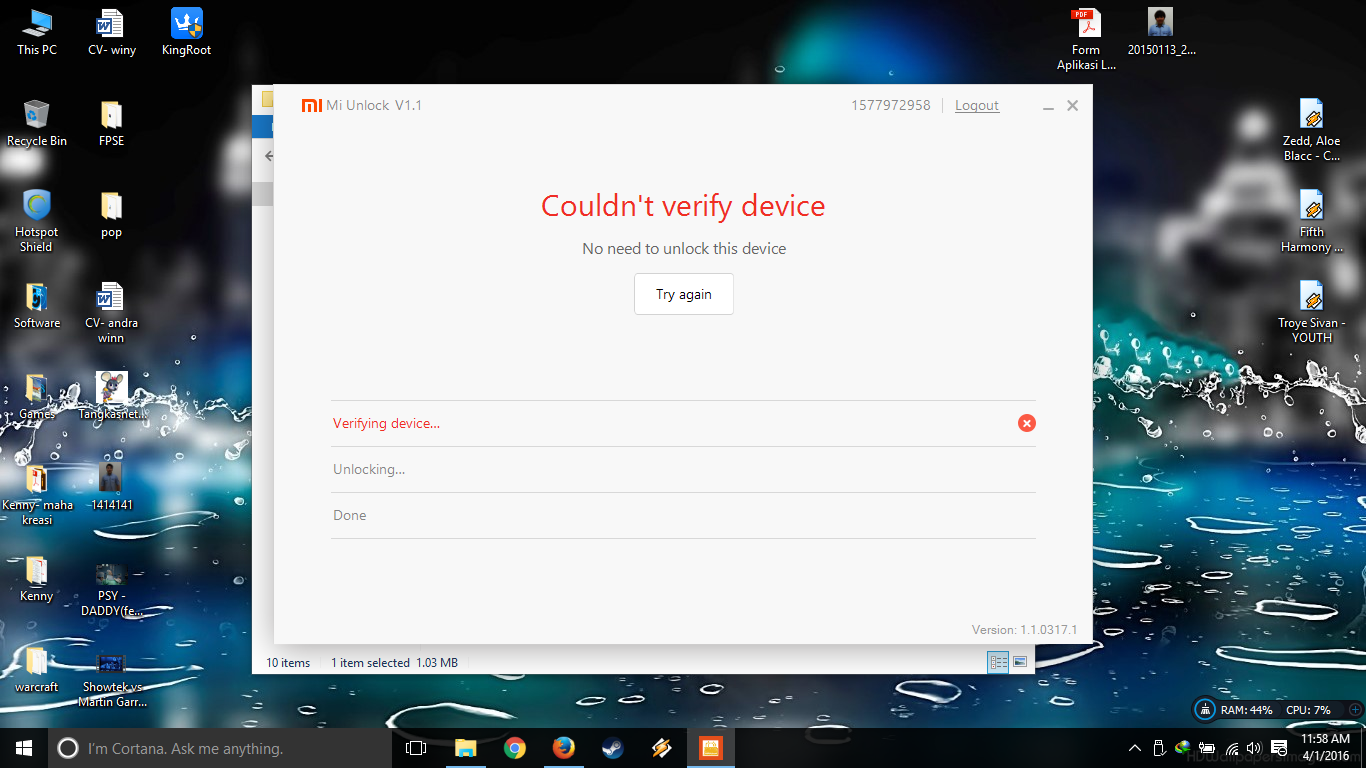Click the Try again button
Image resolution: width=1366 pixels, height=768 pixels.
pyautogui.click(x=684, y=294)
